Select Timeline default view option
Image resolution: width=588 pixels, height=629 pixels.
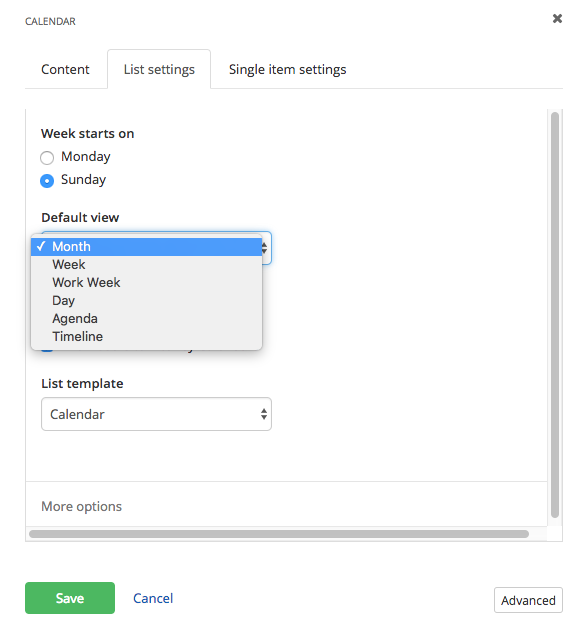[x=146, y=337]
